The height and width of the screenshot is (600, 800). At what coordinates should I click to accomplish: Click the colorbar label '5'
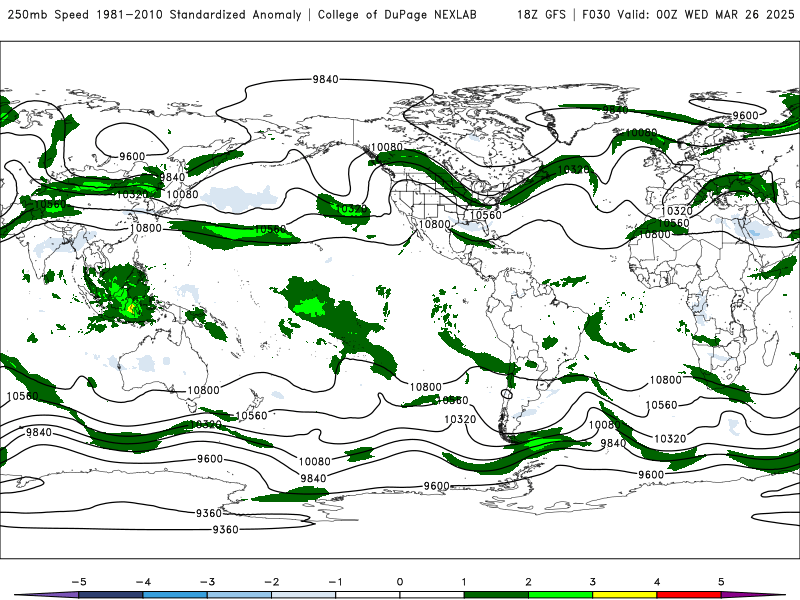(x=721, y=582)
